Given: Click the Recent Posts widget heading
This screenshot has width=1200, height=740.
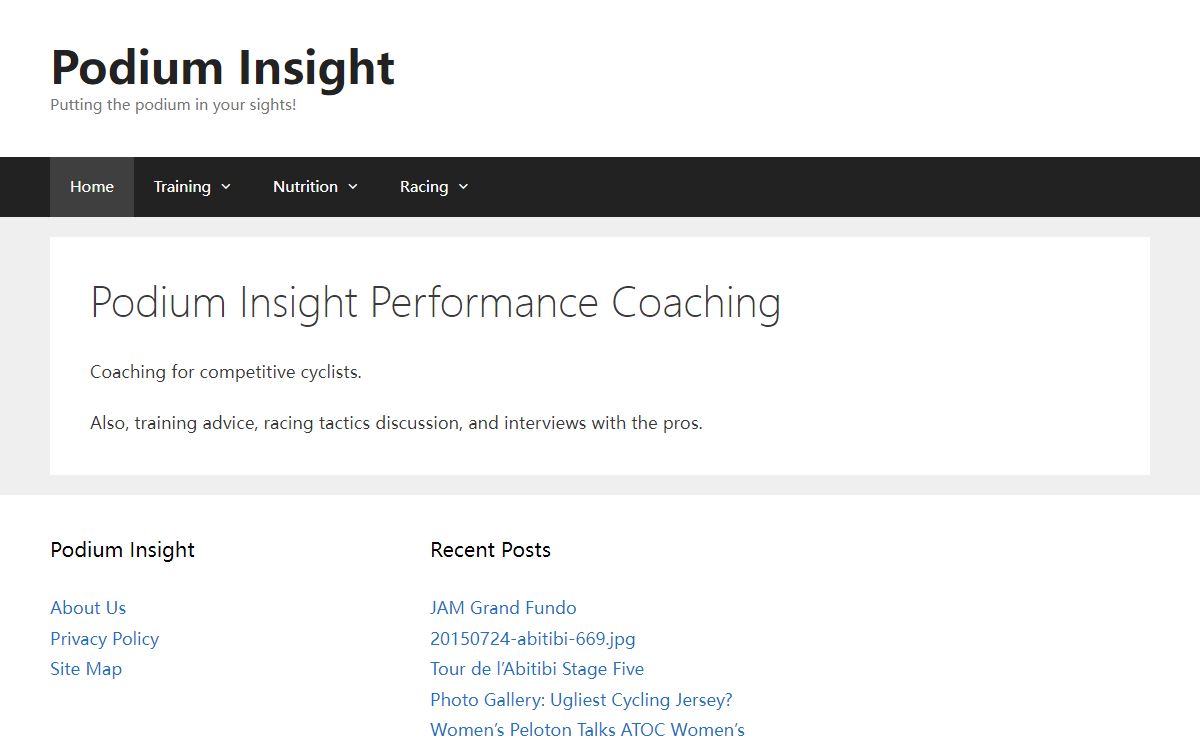Looking at the screenshot, I should pos(490,550).
